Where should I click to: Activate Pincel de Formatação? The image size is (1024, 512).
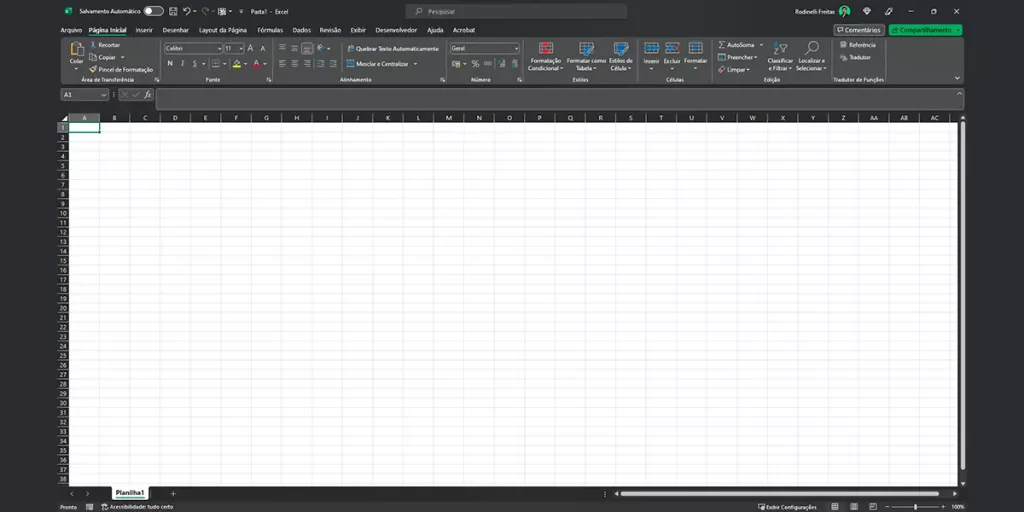point(121,69)
